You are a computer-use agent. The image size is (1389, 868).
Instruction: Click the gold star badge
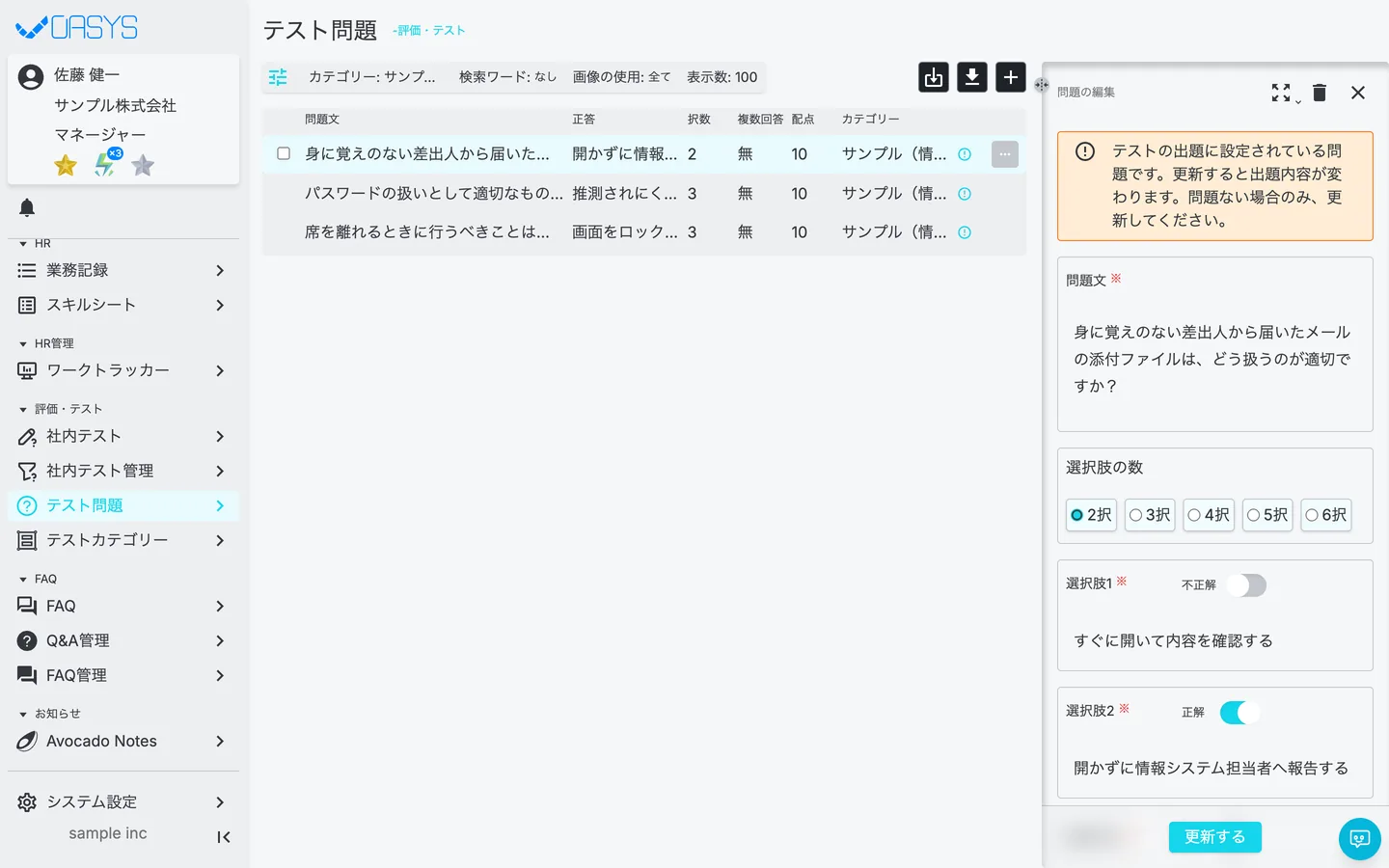point(66,166)
